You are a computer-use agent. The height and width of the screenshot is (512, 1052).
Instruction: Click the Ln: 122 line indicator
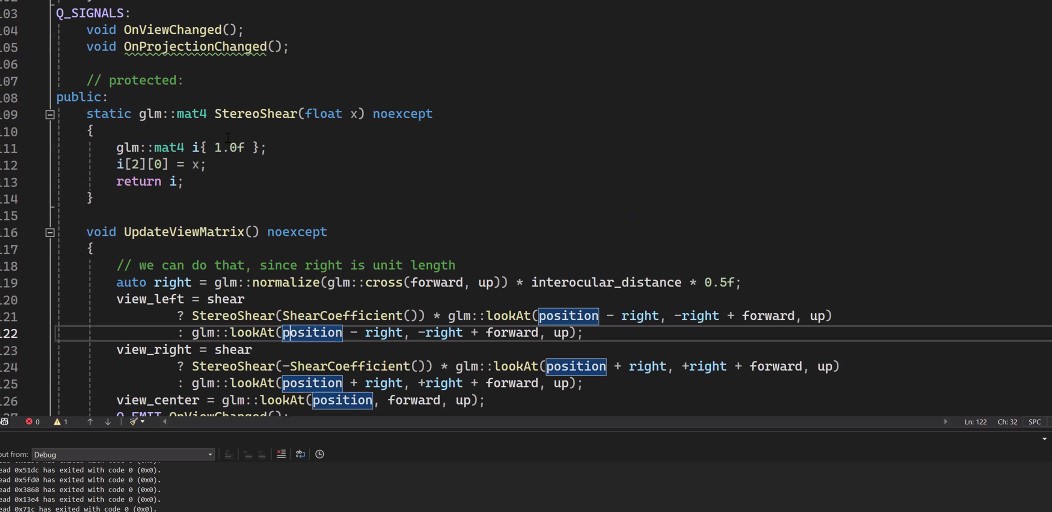(975, 422)
